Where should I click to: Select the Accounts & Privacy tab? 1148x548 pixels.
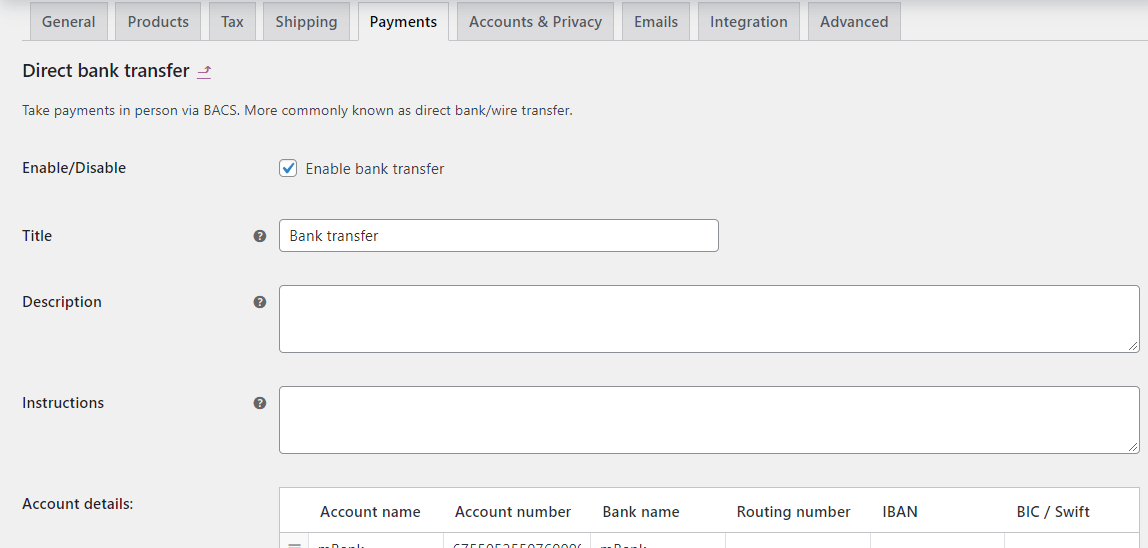click(x=535, y=22)
